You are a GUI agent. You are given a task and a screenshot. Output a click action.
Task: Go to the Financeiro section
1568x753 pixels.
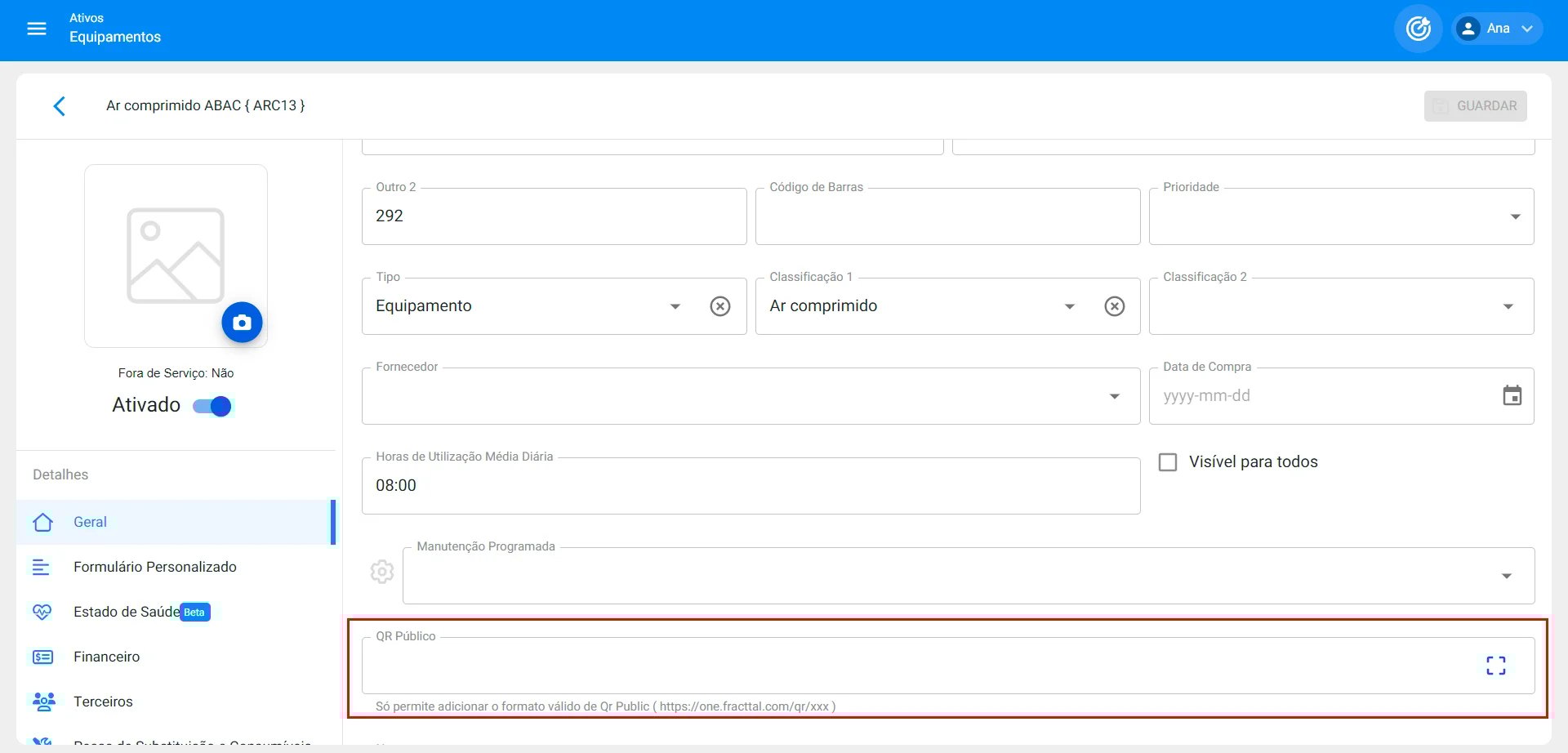[x=106, y=657]
